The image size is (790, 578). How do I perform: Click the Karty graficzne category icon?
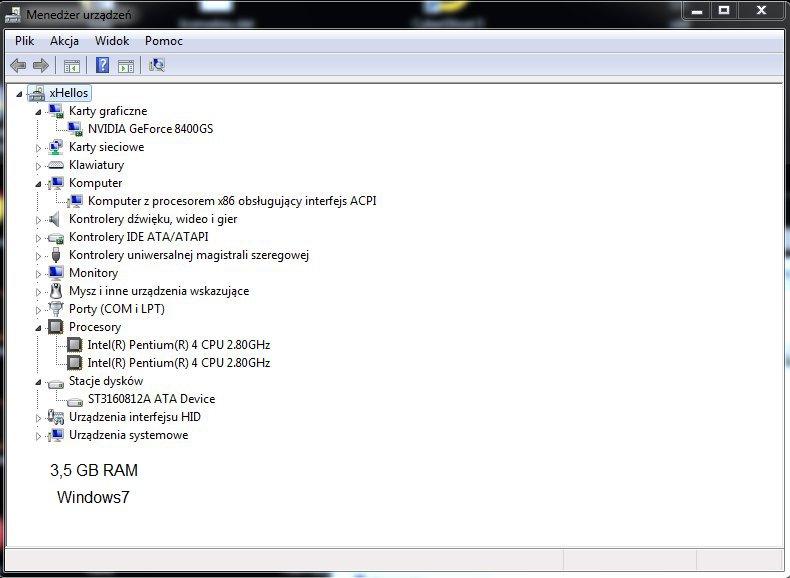click(56, 111)
